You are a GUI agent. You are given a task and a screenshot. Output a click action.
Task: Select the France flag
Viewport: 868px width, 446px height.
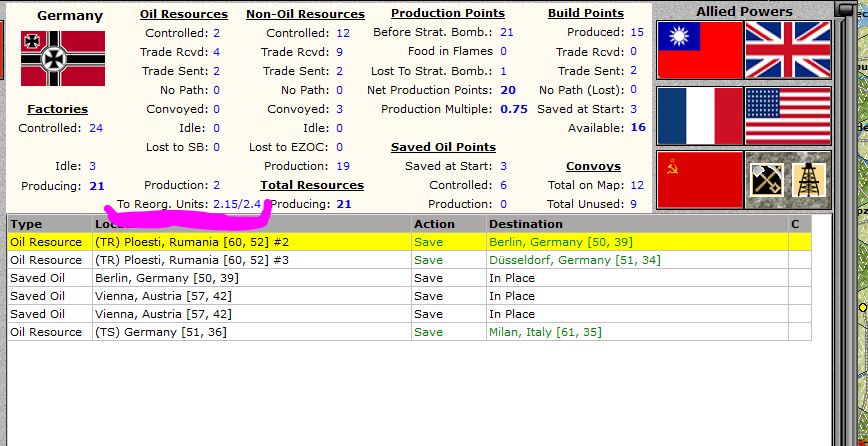coord(700,116)
